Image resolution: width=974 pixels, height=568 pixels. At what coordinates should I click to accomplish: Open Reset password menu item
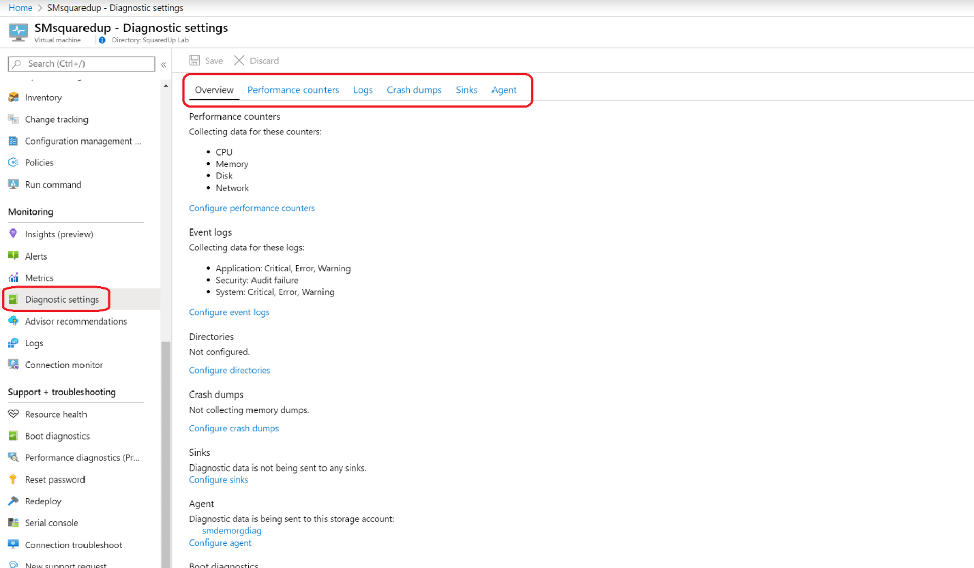(55, 480)
